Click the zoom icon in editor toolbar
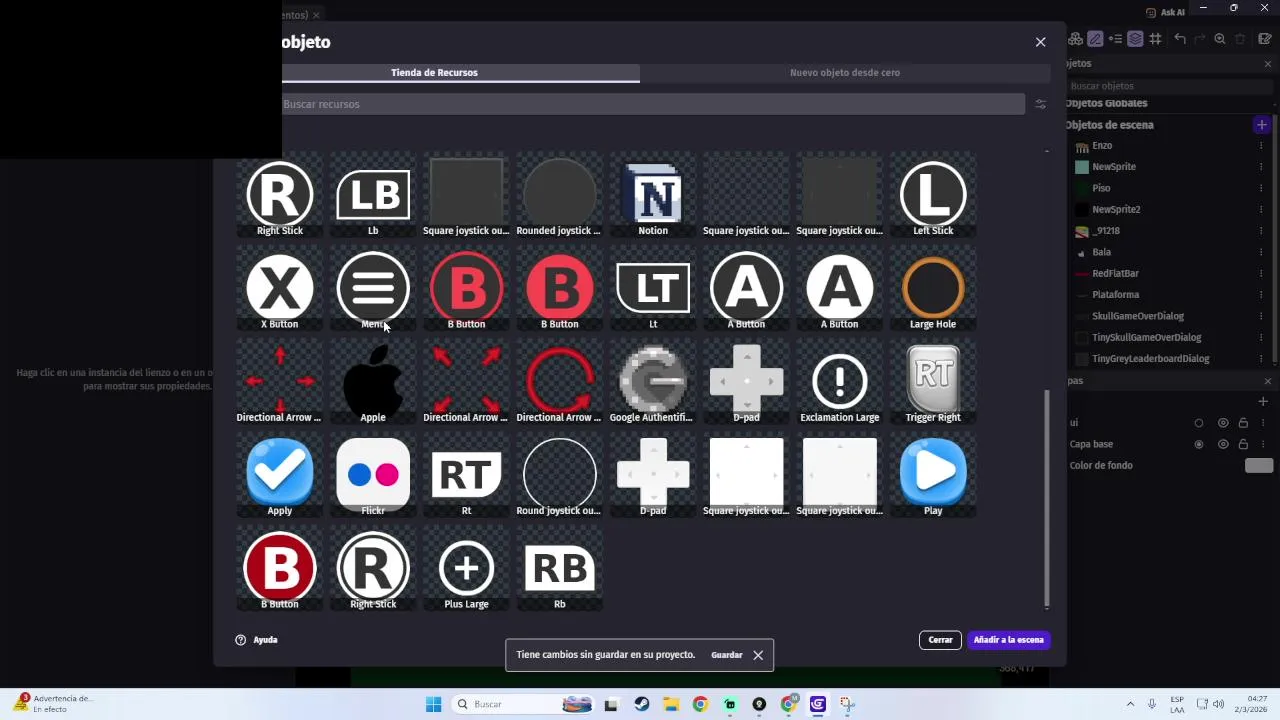This screenshot has width=1280, height=720. [x=1220, y=39]
